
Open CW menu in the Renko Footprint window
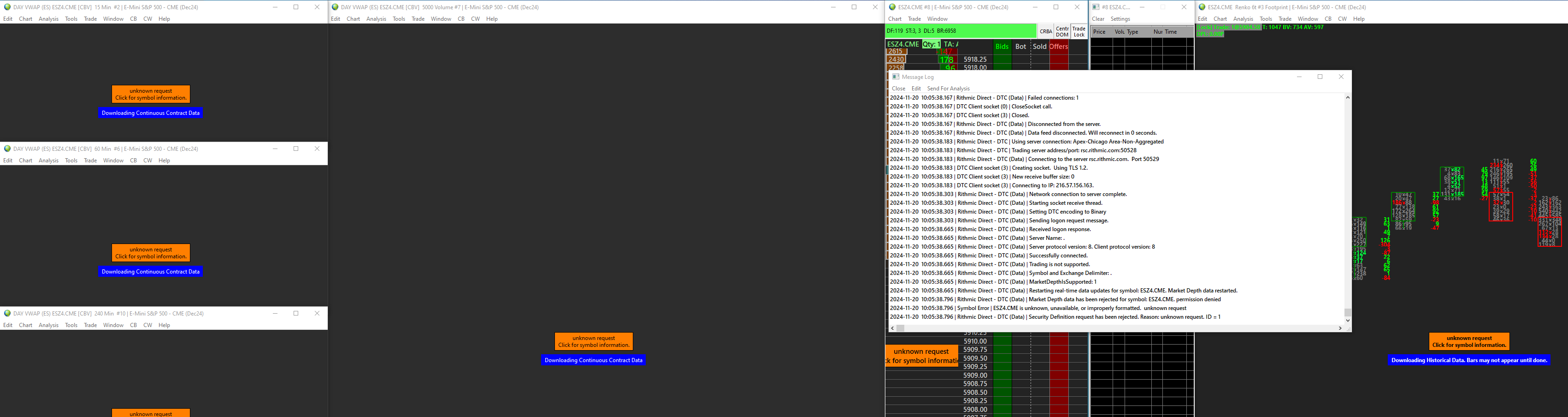[x=1342, y=19]
